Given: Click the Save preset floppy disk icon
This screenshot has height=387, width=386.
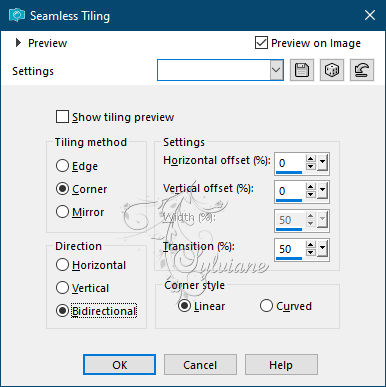Looking at the screenshot, I should coord(302,70).
